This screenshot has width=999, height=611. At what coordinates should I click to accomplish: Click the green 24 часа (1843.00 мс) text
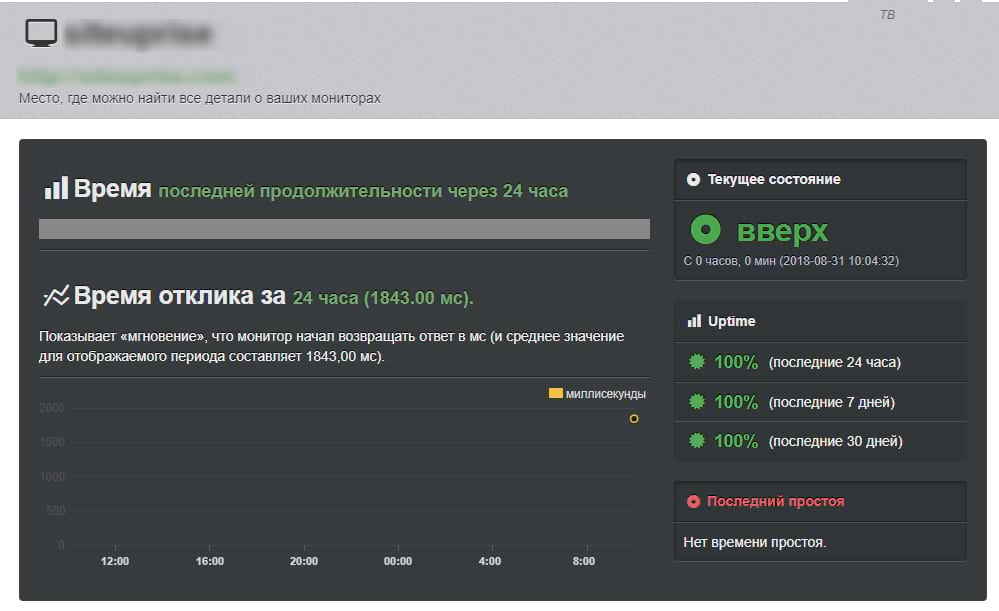pyautogui.click(x=383, y=298)
